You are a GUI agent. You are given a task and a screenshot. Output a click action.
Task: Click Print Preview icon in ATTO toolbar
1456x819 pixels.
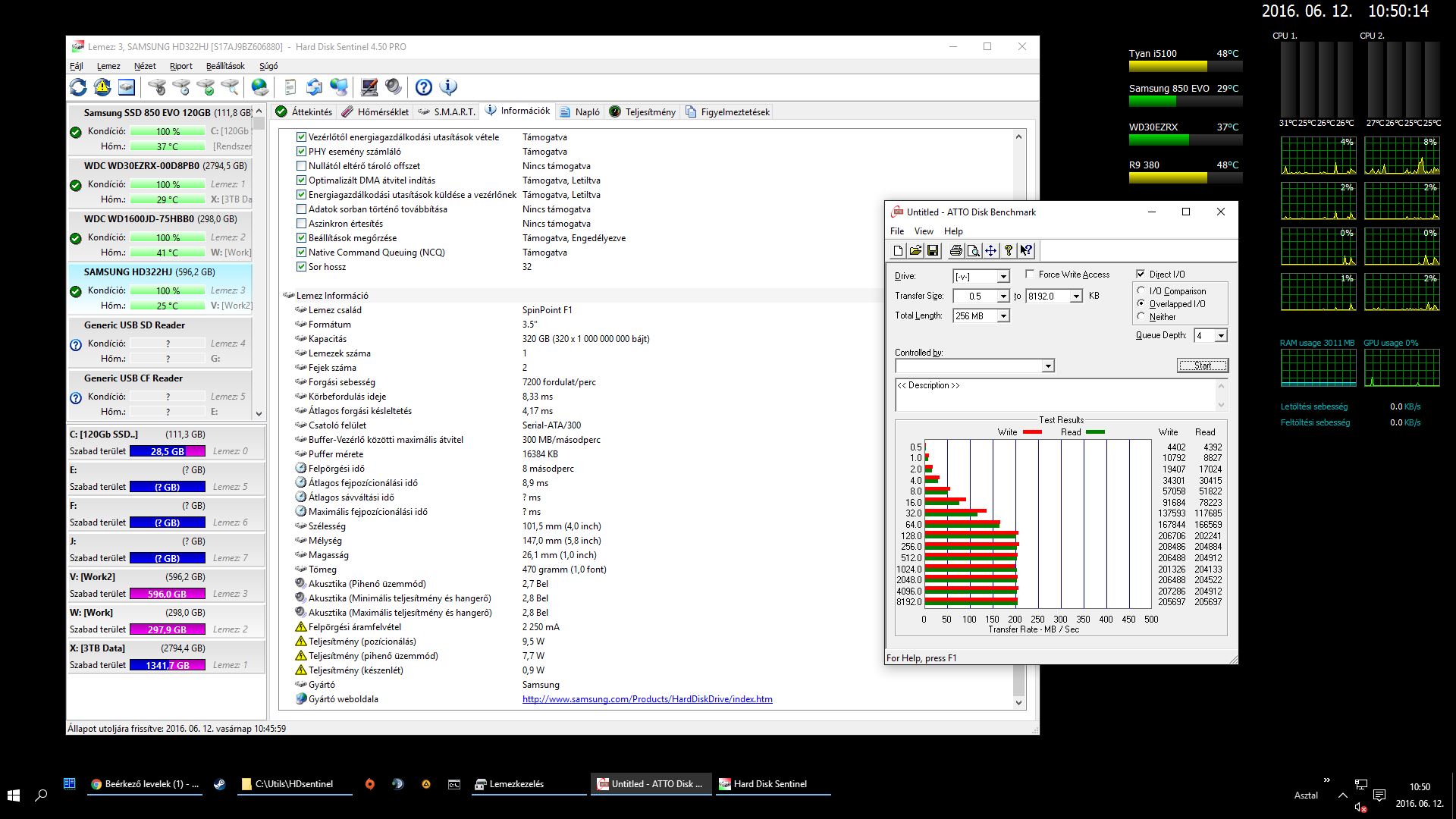(x=973, y=251)
